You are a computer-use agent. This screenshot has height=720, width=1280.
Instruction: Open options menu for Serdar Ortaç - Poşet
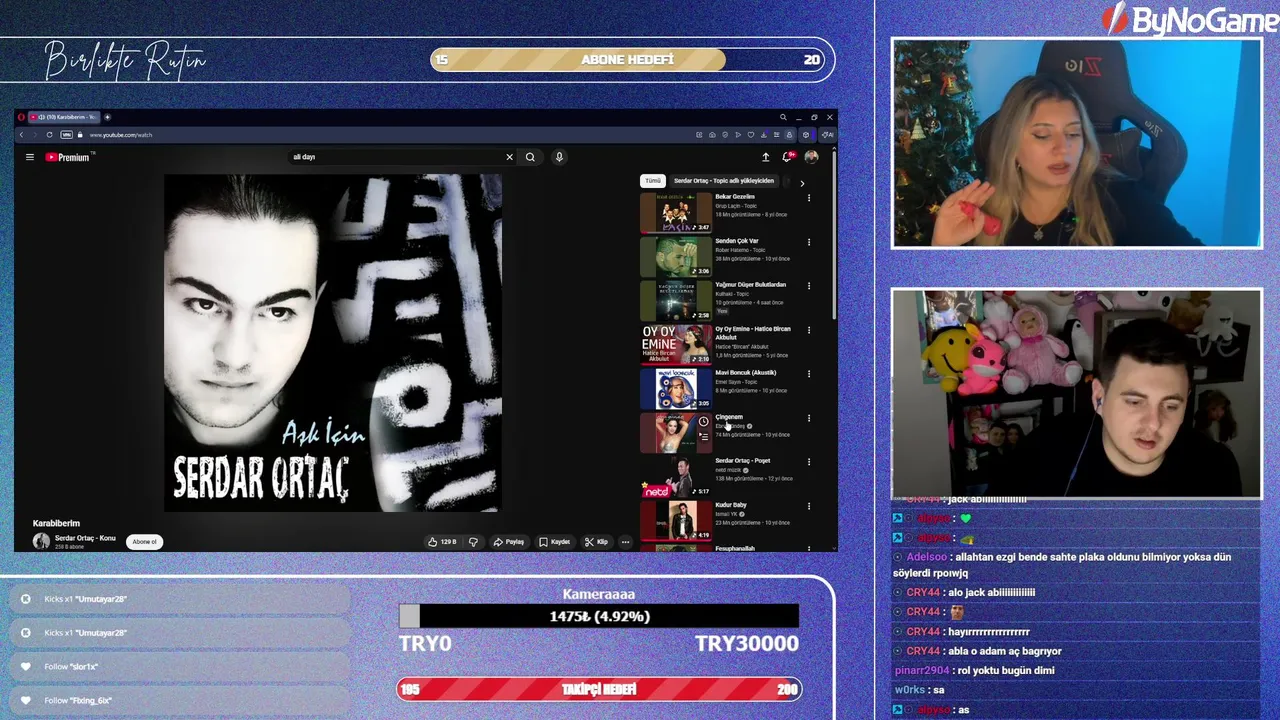click(809, 462)
